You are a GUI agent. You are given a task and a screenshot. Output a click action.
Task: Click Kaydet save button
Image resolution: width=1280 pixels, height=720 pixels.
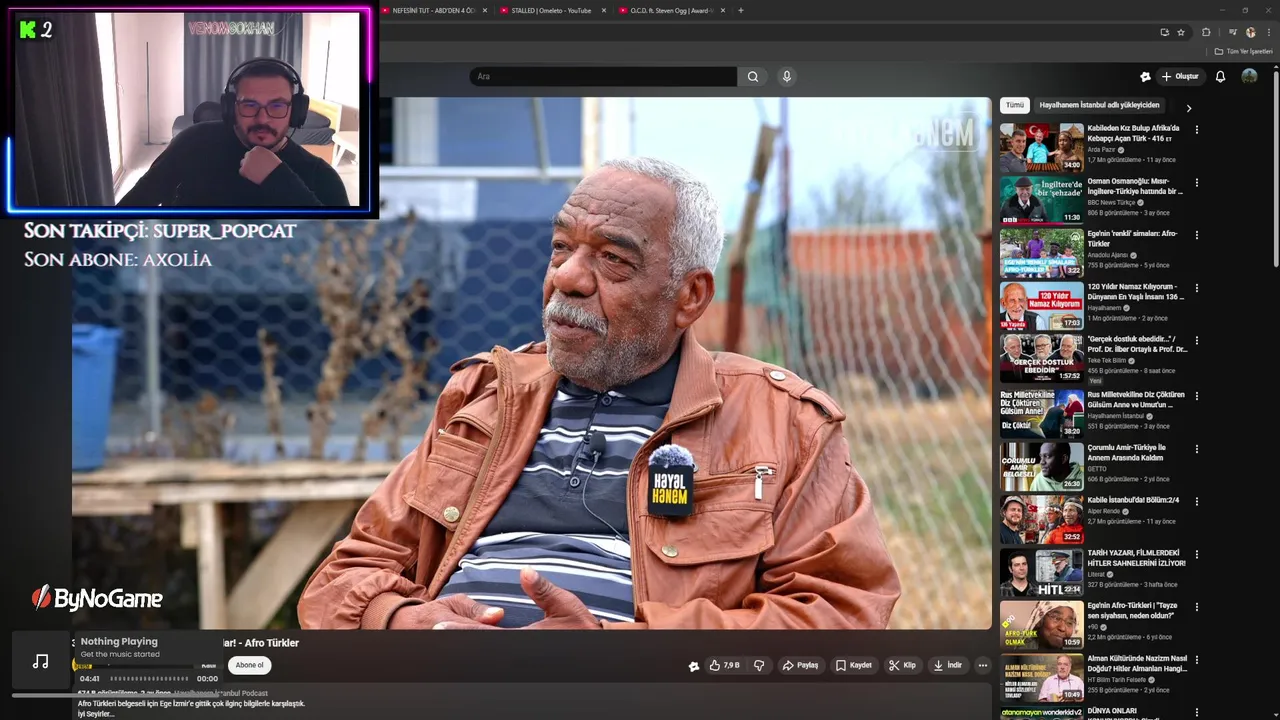(x=854, y=665)
